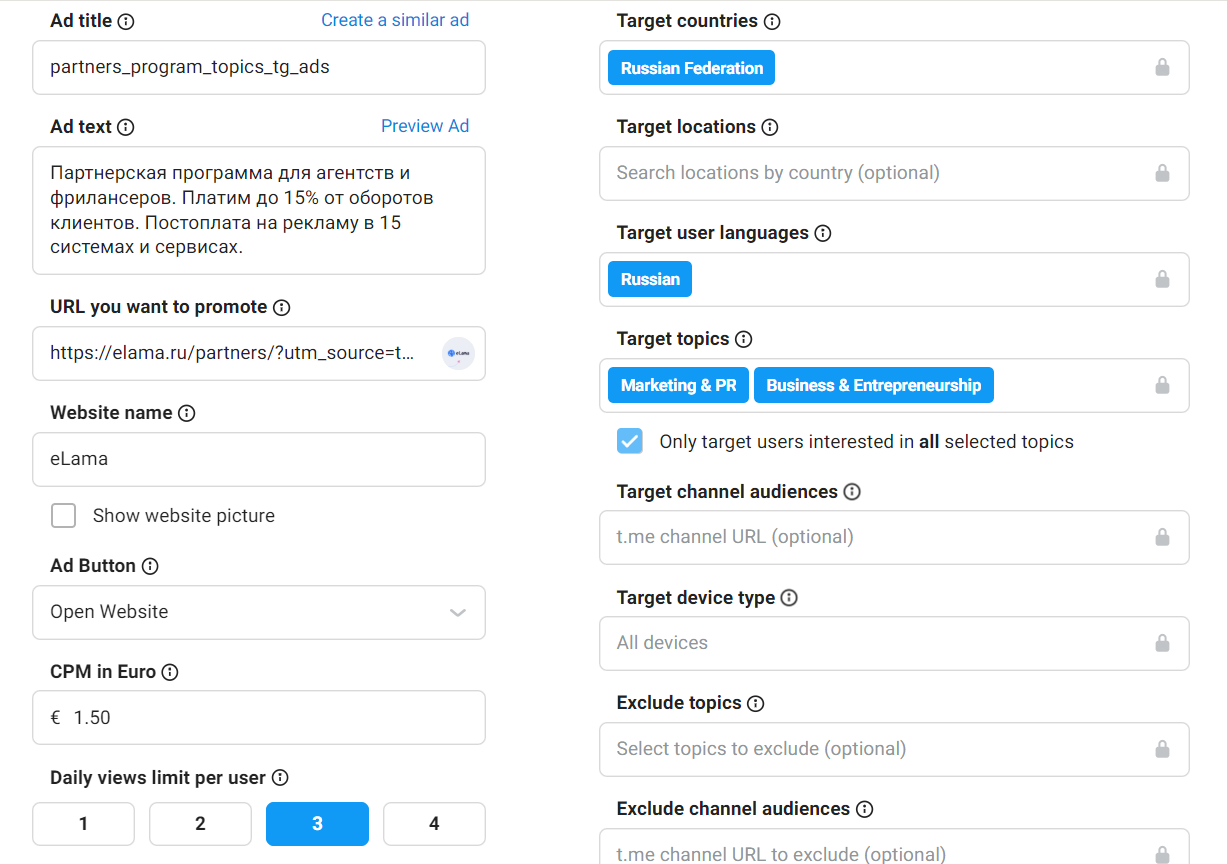
Task: Click lock icon in Target device type
Action: [x=1162, y=643]
